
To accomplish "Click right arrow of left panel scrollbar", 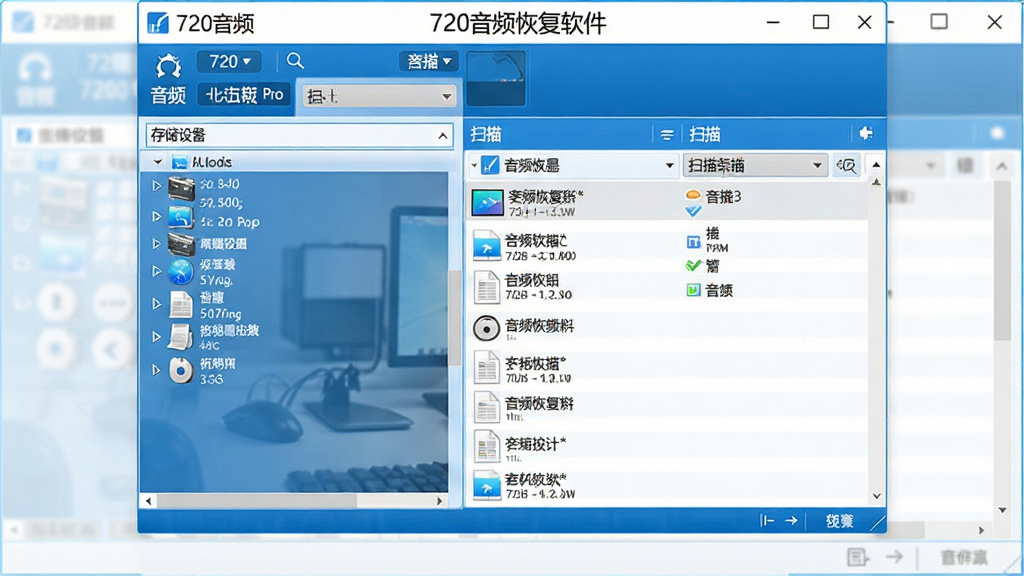I will 440,501.
